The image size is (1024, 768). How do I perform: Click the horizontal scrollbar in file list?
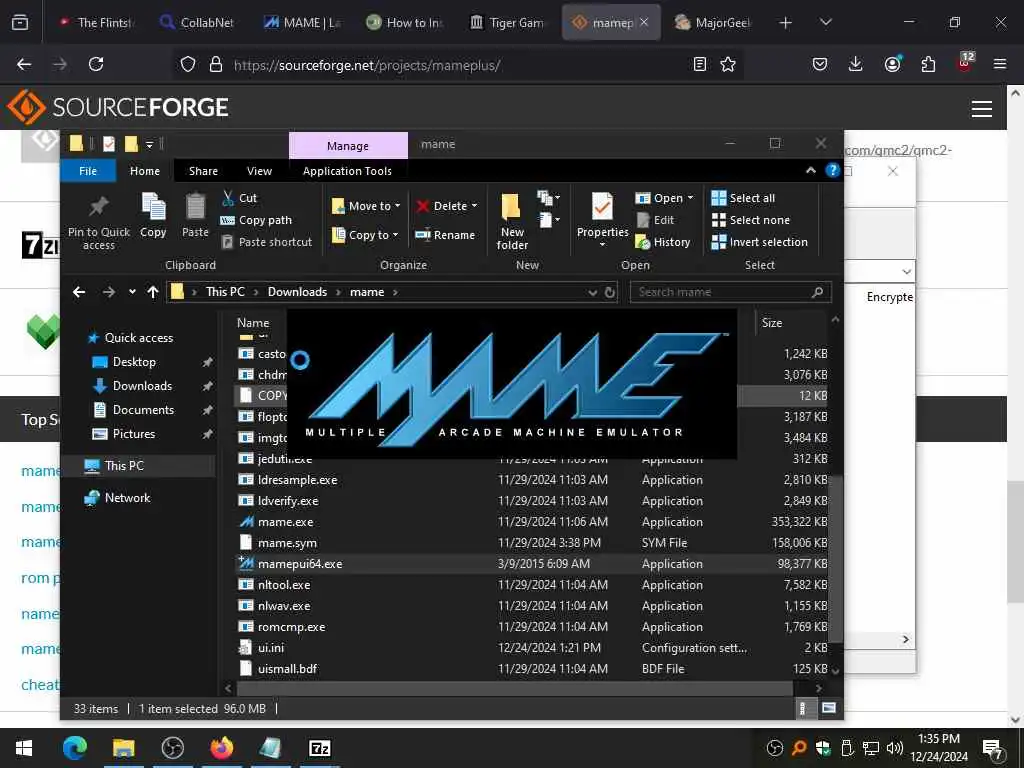coord(515,688)
